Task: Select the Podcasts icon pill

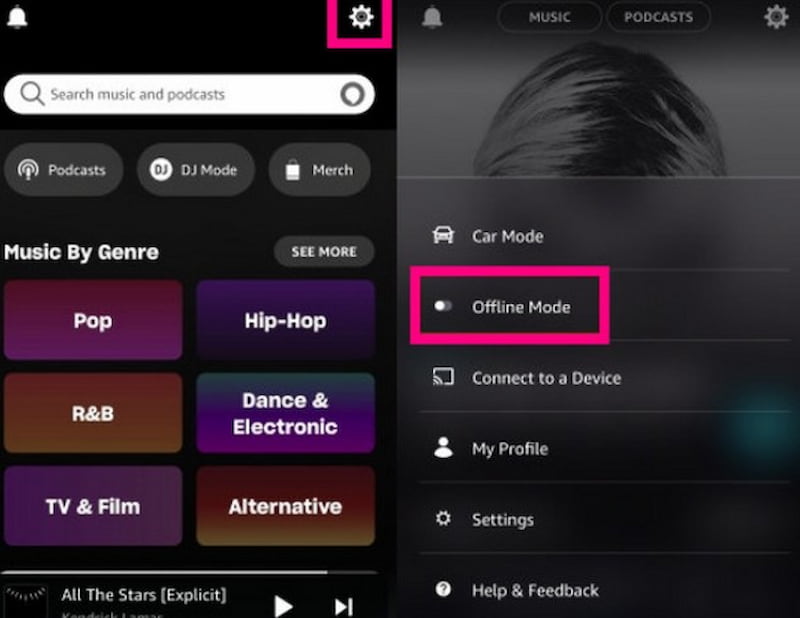Action: [x=63, y=170]
